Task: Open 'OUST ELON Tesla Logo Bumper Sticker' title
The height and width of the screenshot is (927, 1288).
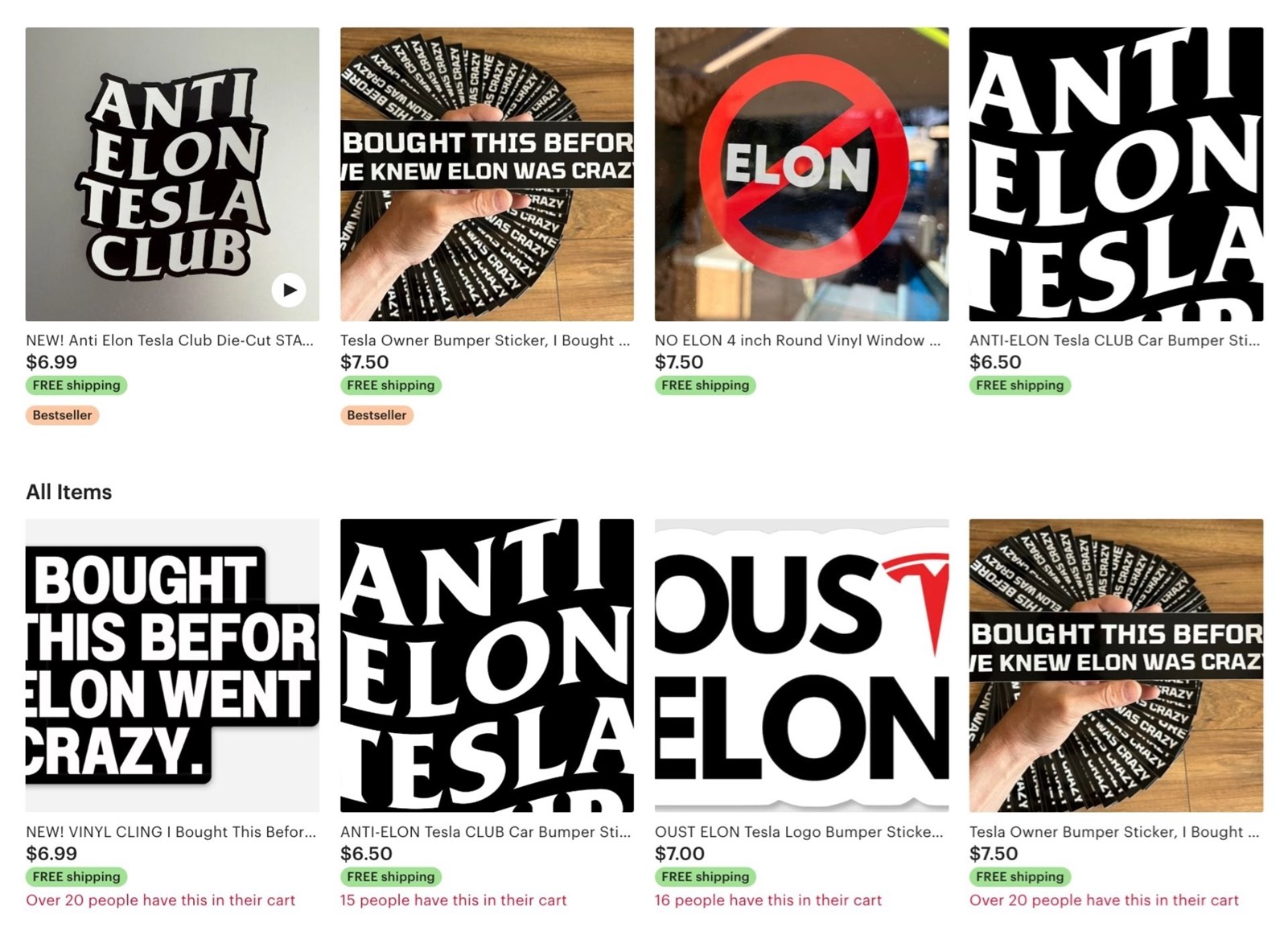Action: pyautogui.click(x=799, y=832)
